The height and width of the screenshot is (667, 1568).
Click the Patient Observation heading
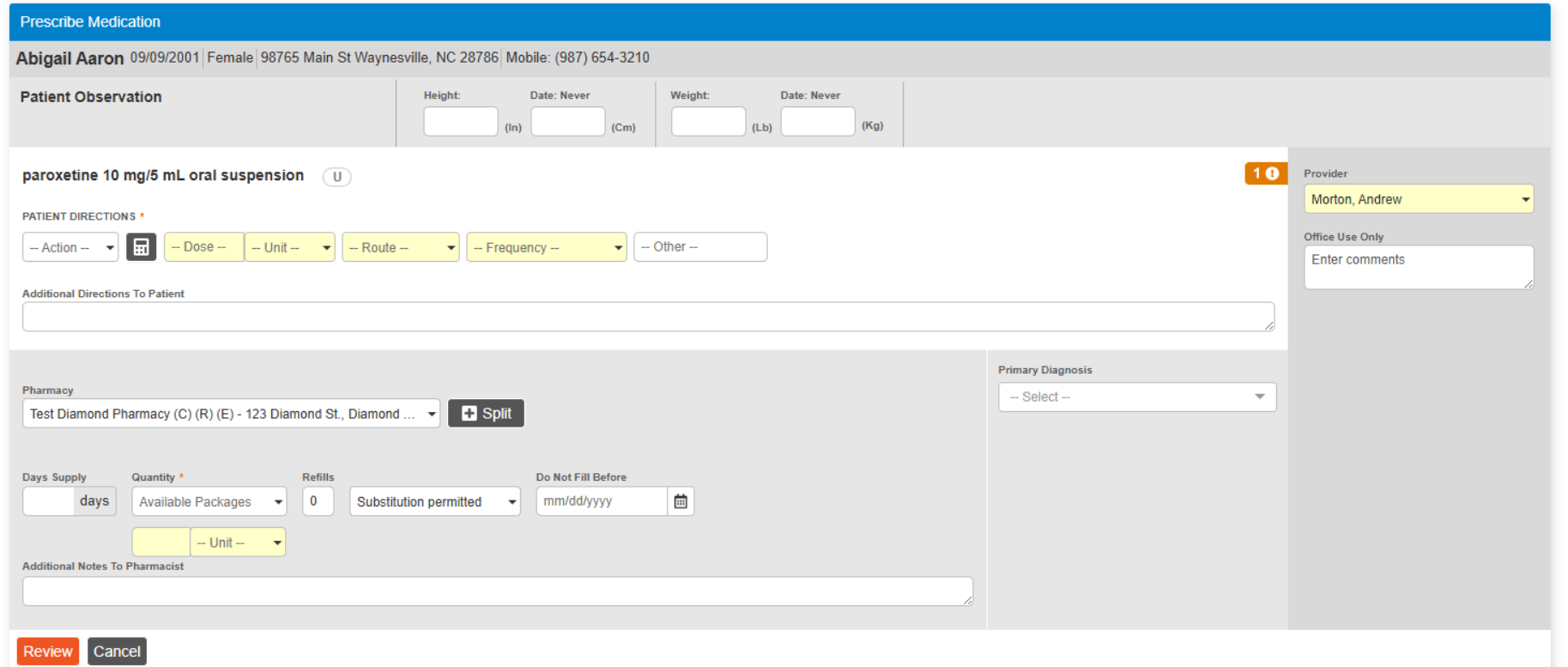tap(91, 97)
